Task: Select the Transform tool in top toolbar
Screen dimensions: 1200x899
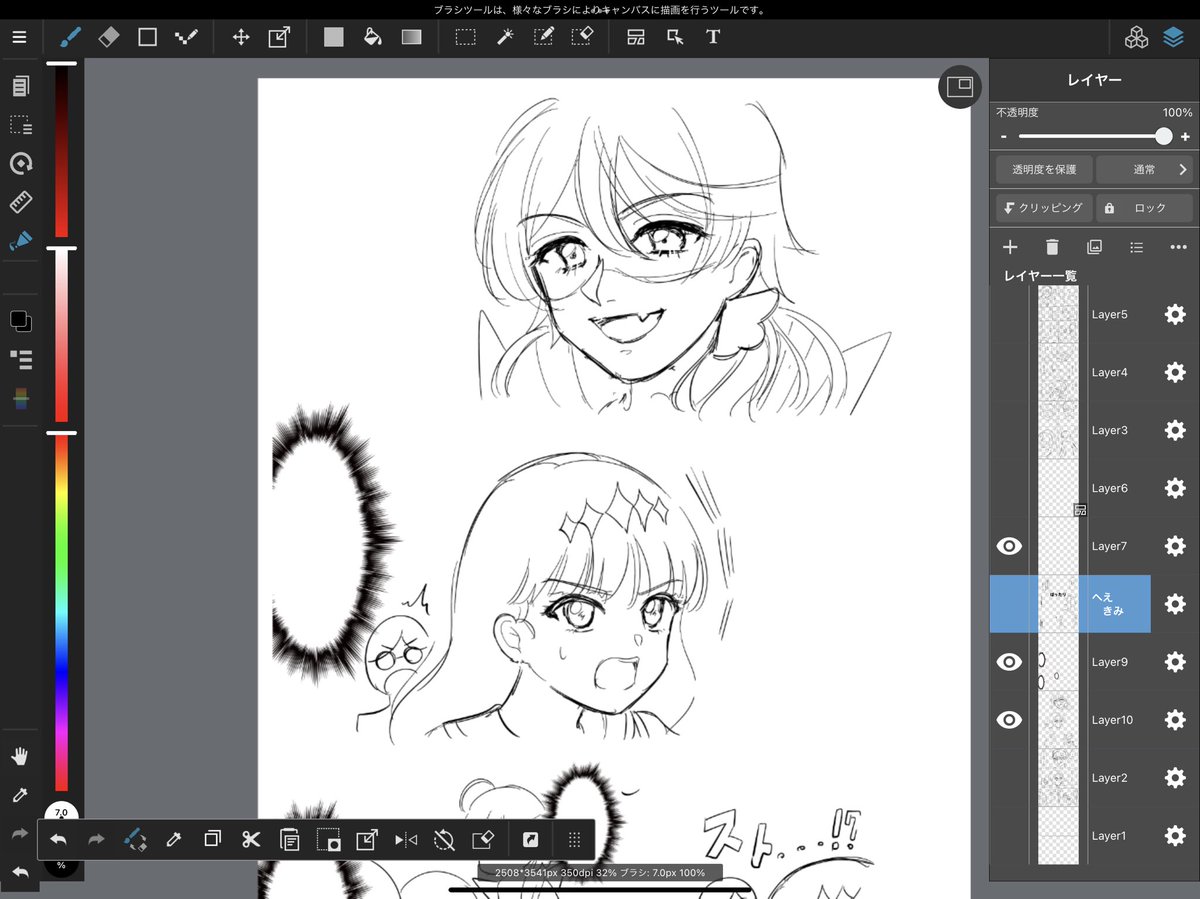Action: (x=279, y=37)
